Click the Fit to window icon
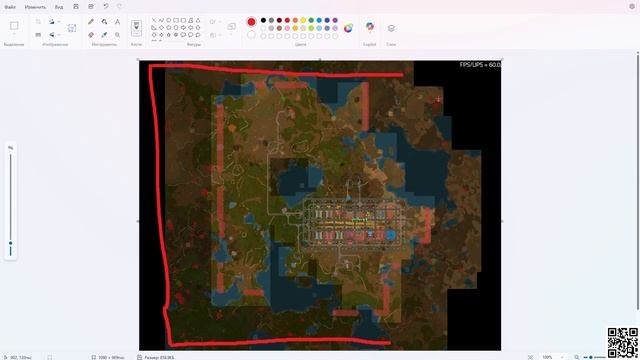The height and width of the screenshot is (360, 640). click(530, 357)
